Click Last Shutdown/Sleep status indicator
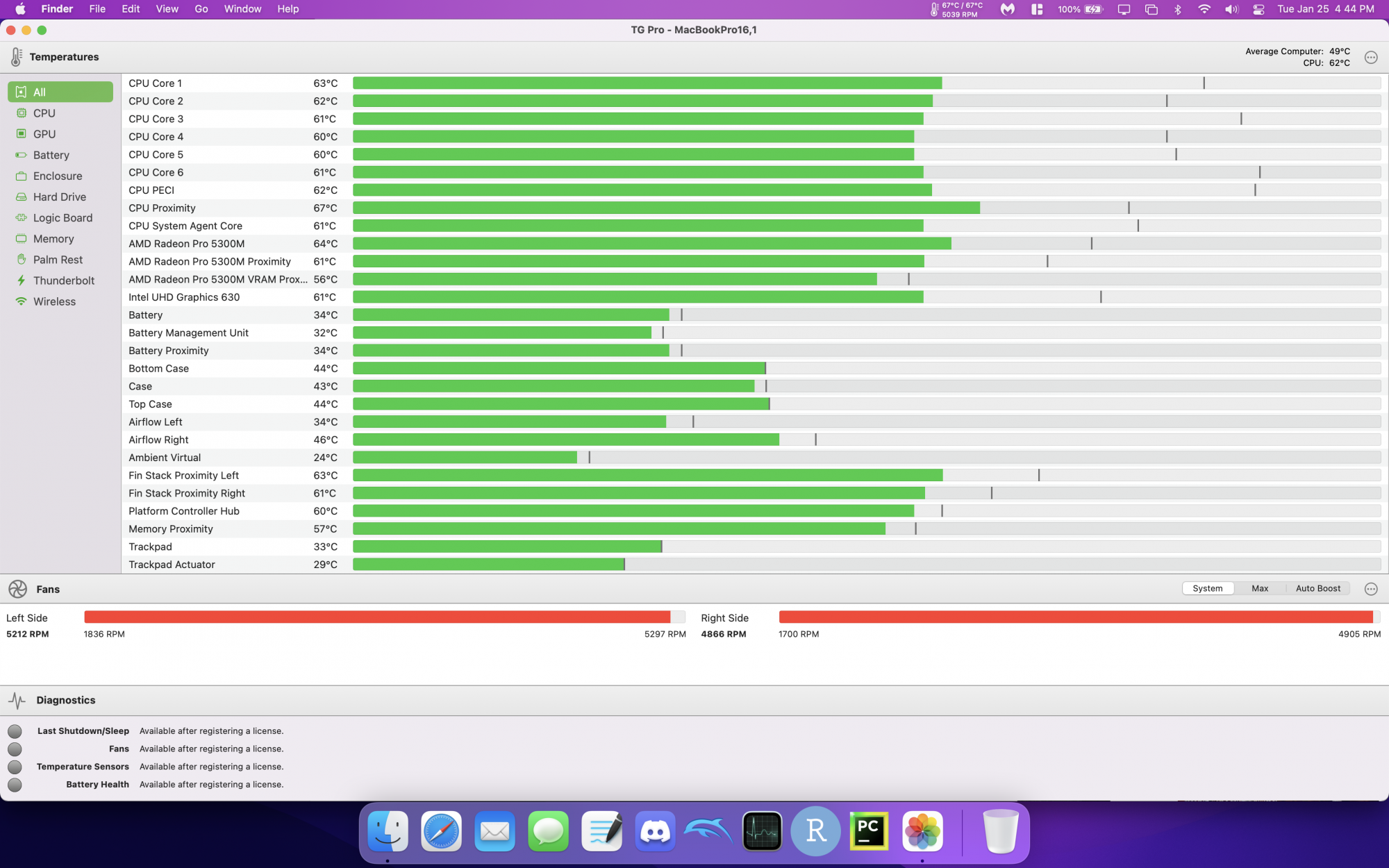 pyautogui.click(x=15, y=731)
